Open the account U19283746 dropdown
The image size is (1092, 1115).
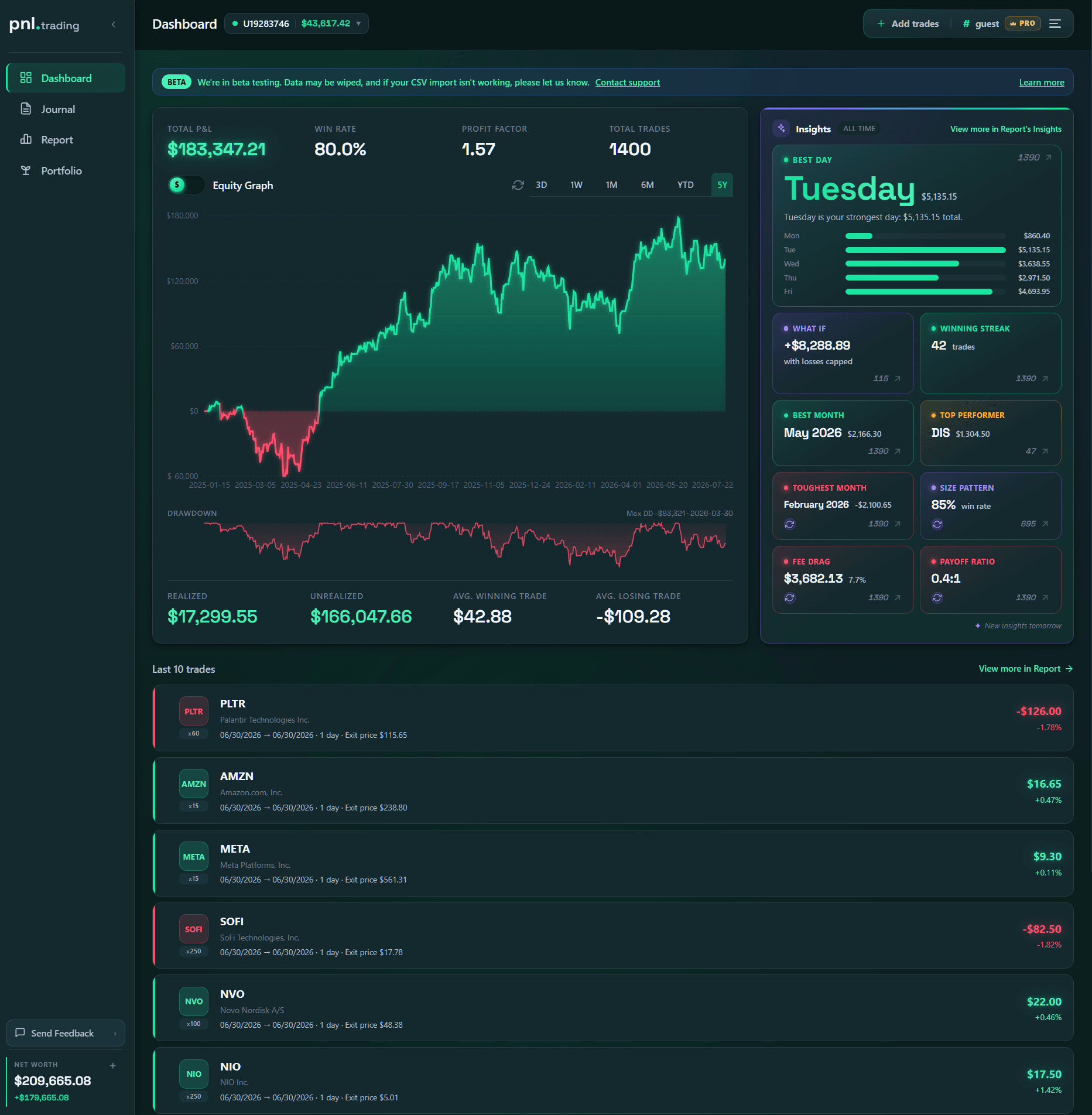(296, 23)
